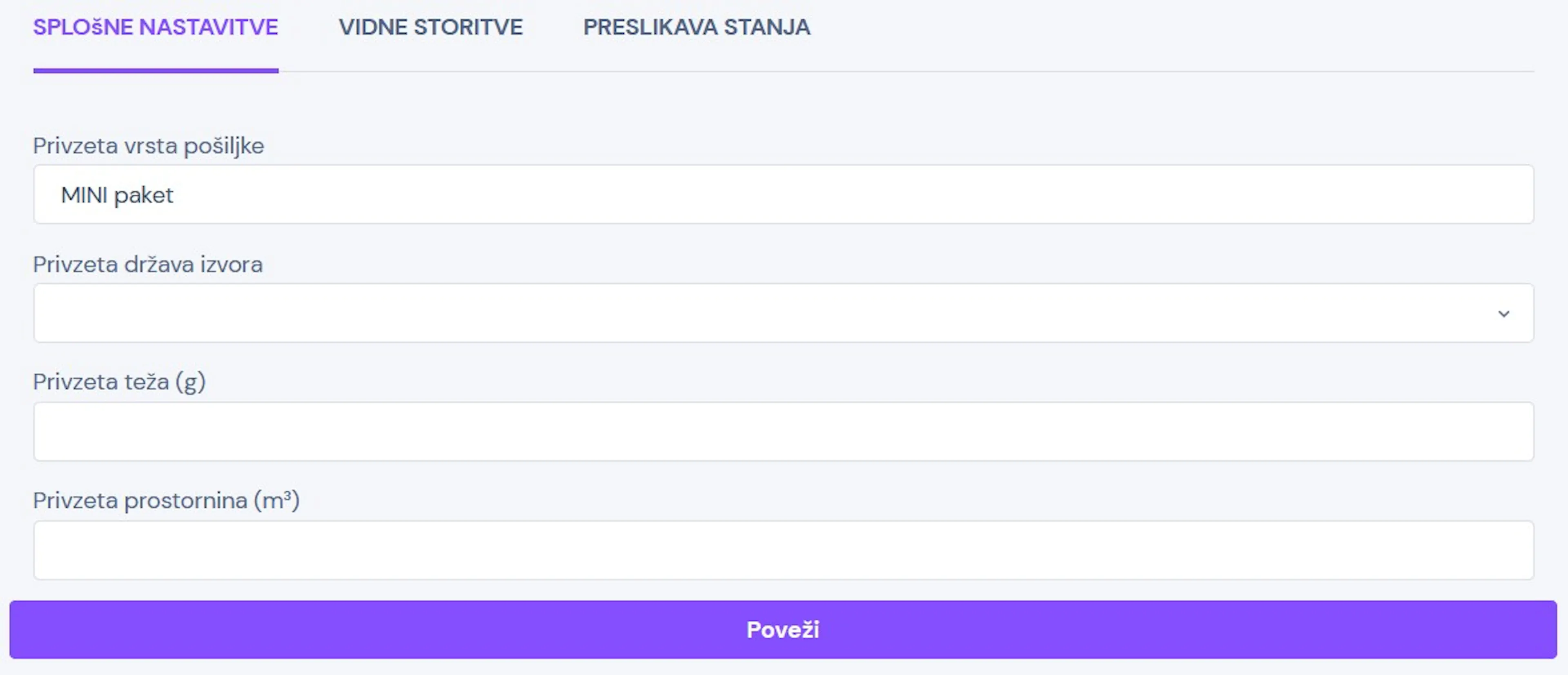Click the word "Poveži" on the submit button

[x=783, y=630]
